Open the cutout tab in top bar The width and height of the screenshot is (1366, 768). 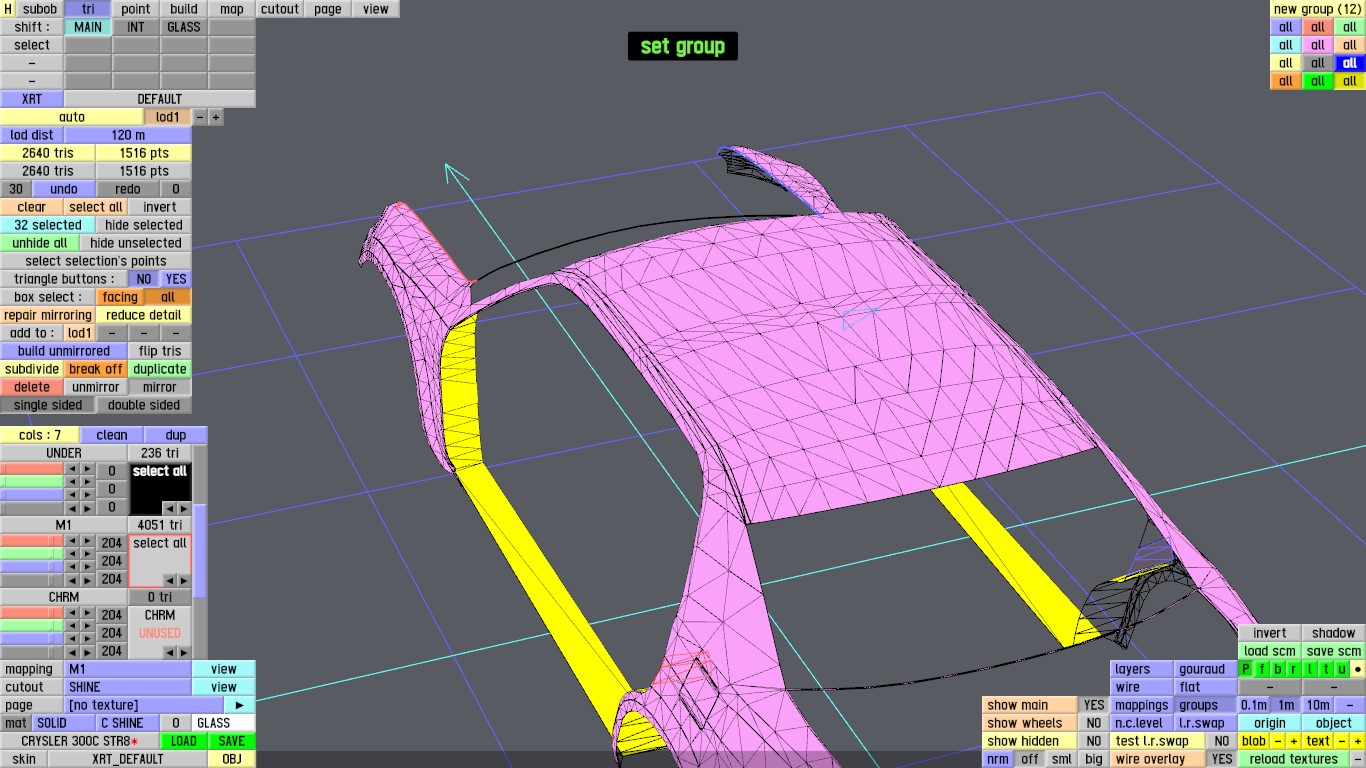click(280, 9)
